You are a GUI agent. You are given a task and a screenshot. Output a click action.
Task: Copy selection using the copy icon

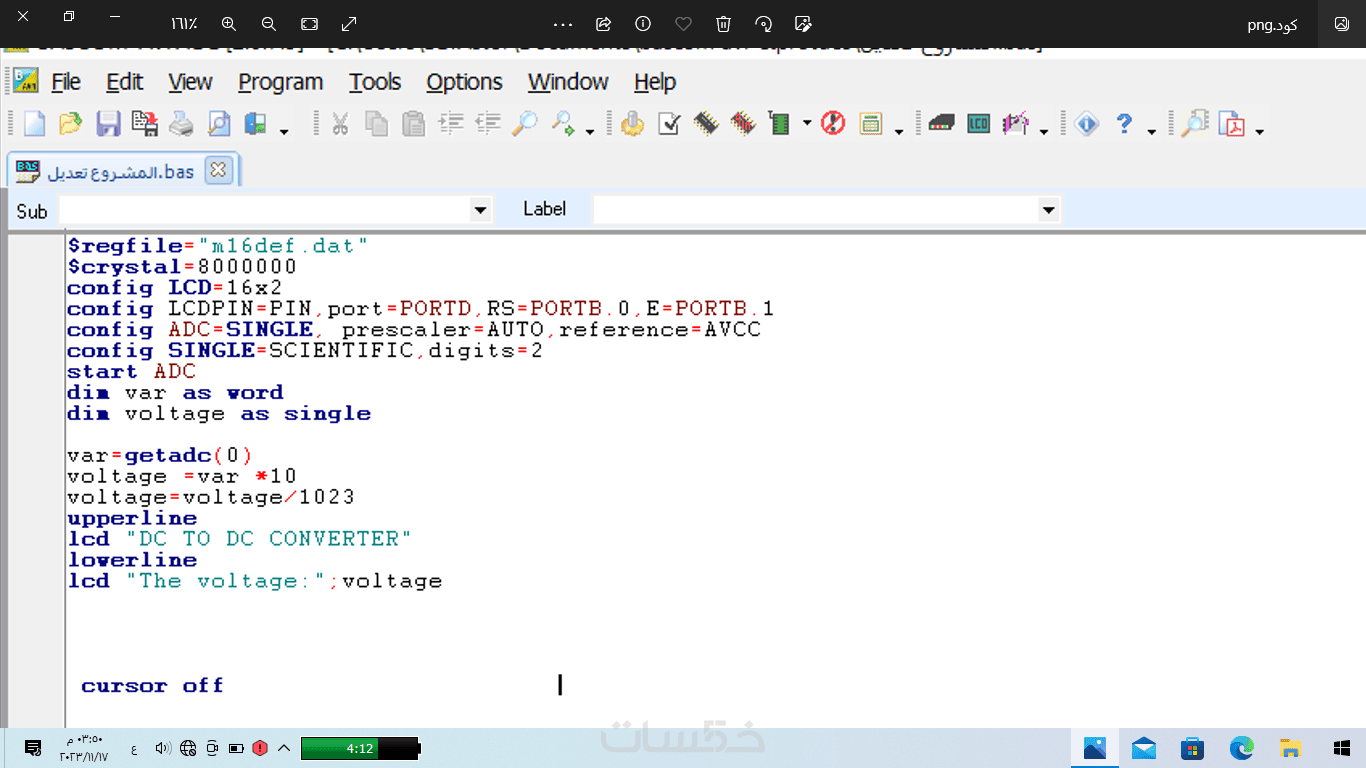point(377,124)
